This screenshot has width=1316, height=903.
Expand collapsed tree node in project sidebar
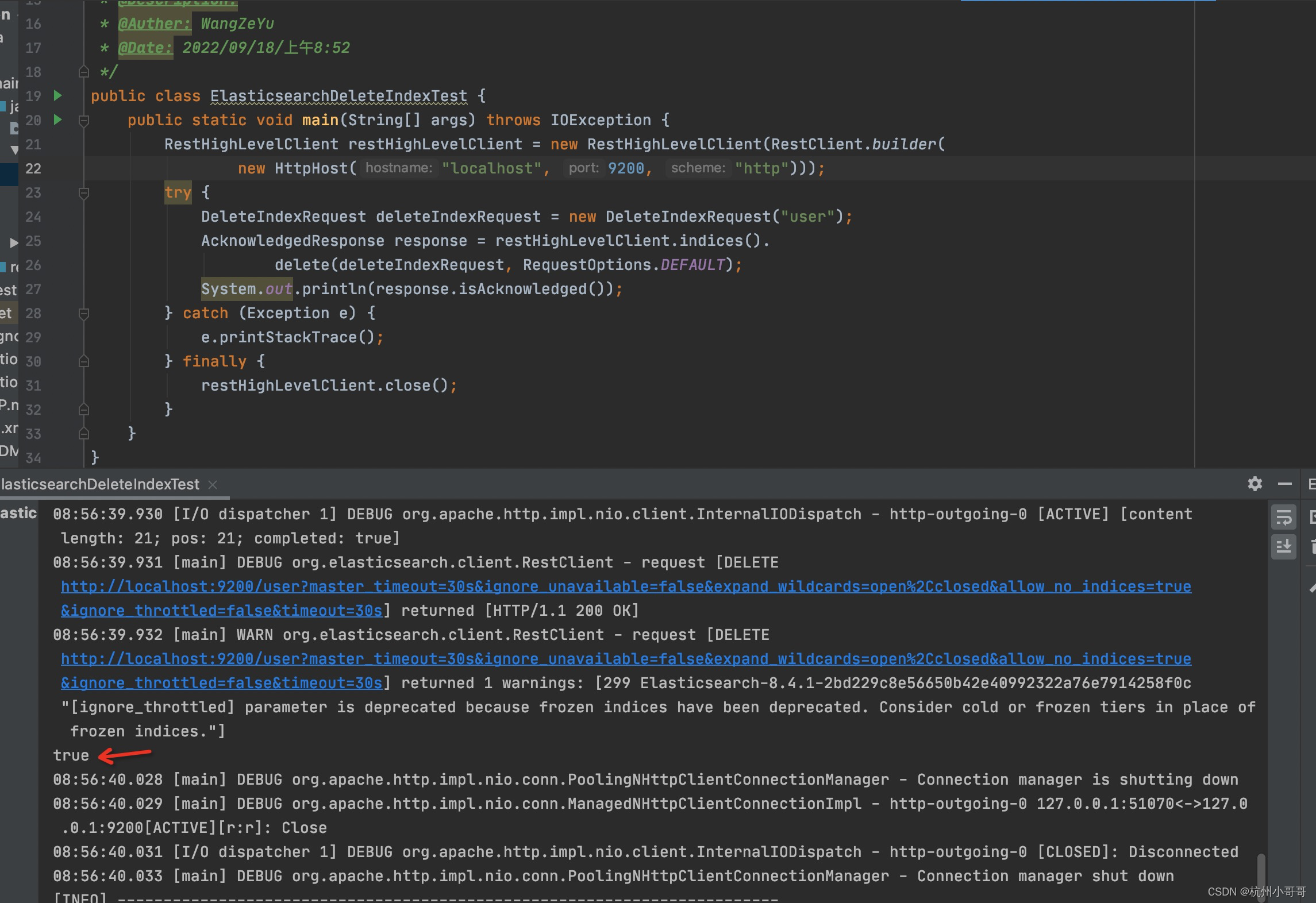[x=14, y=242]
